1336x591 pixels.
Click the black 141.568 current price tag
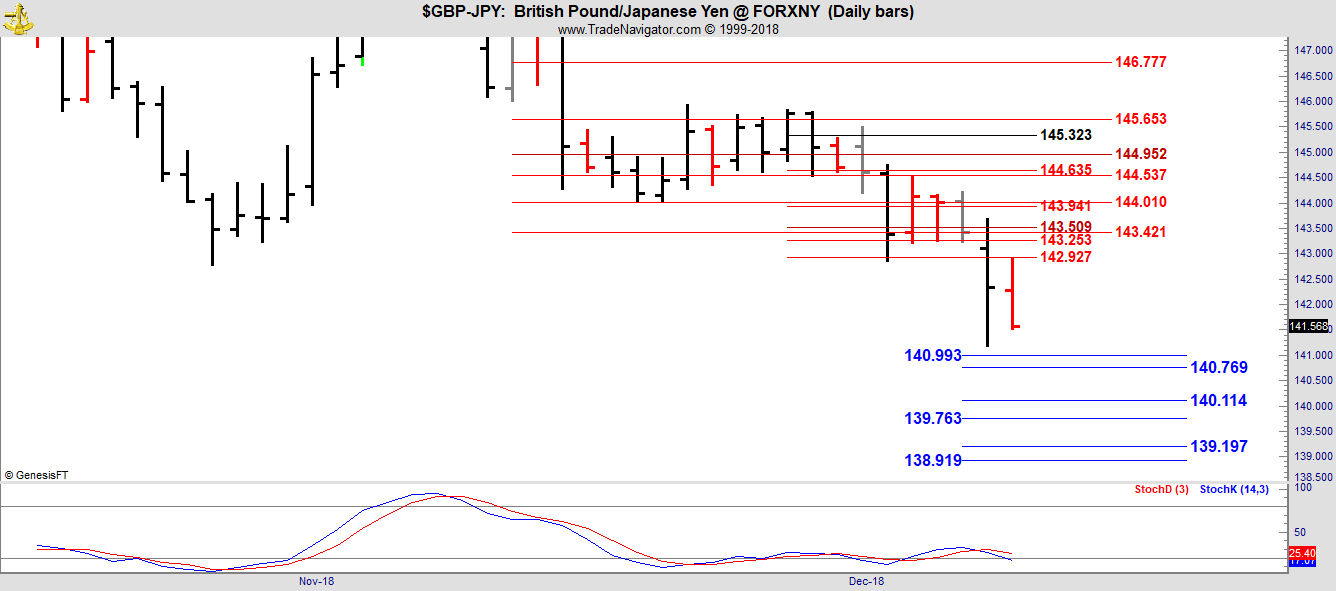1309,327
